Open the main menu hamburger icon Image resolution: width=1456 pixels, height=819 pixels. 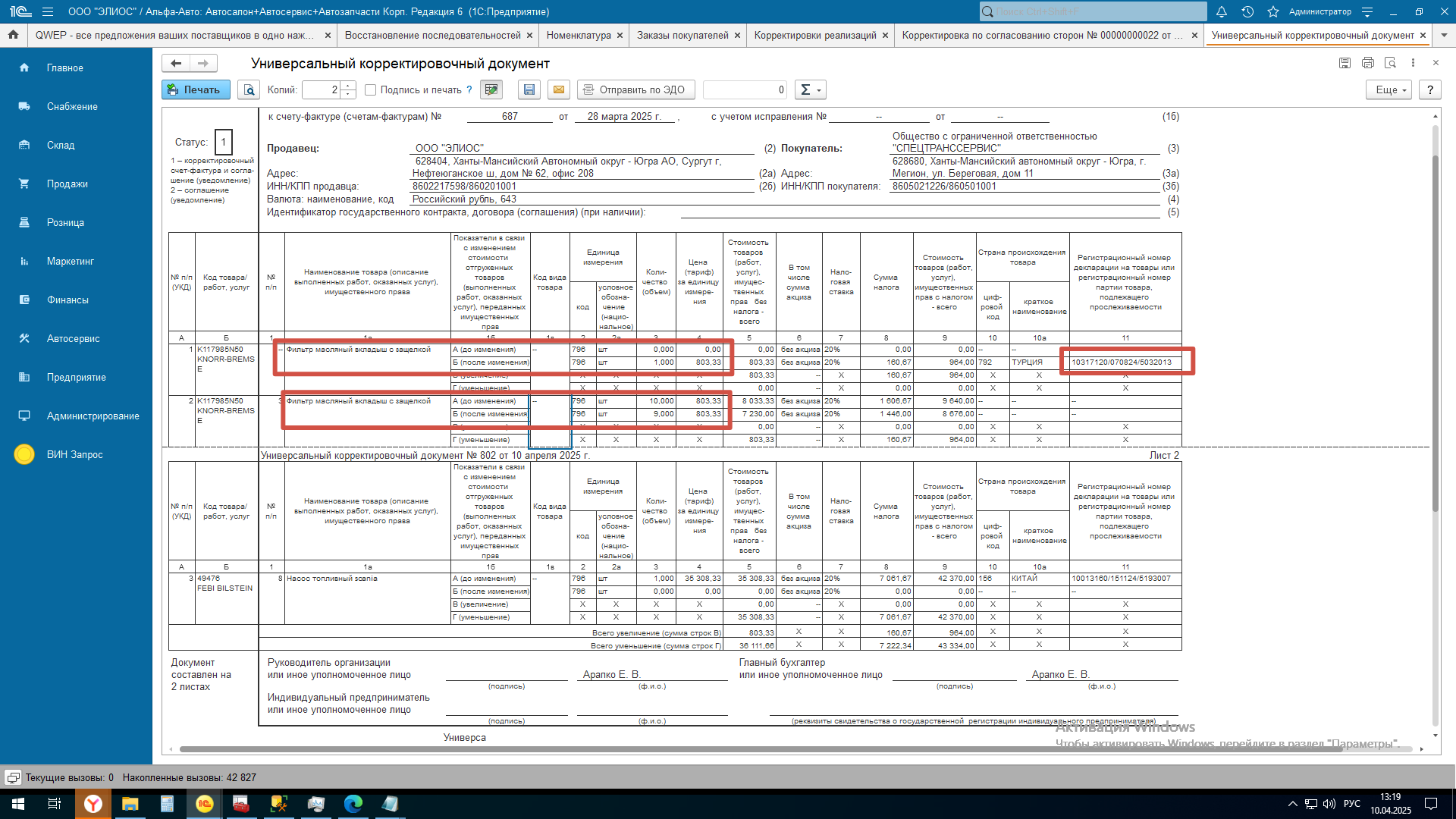(48, 11)
